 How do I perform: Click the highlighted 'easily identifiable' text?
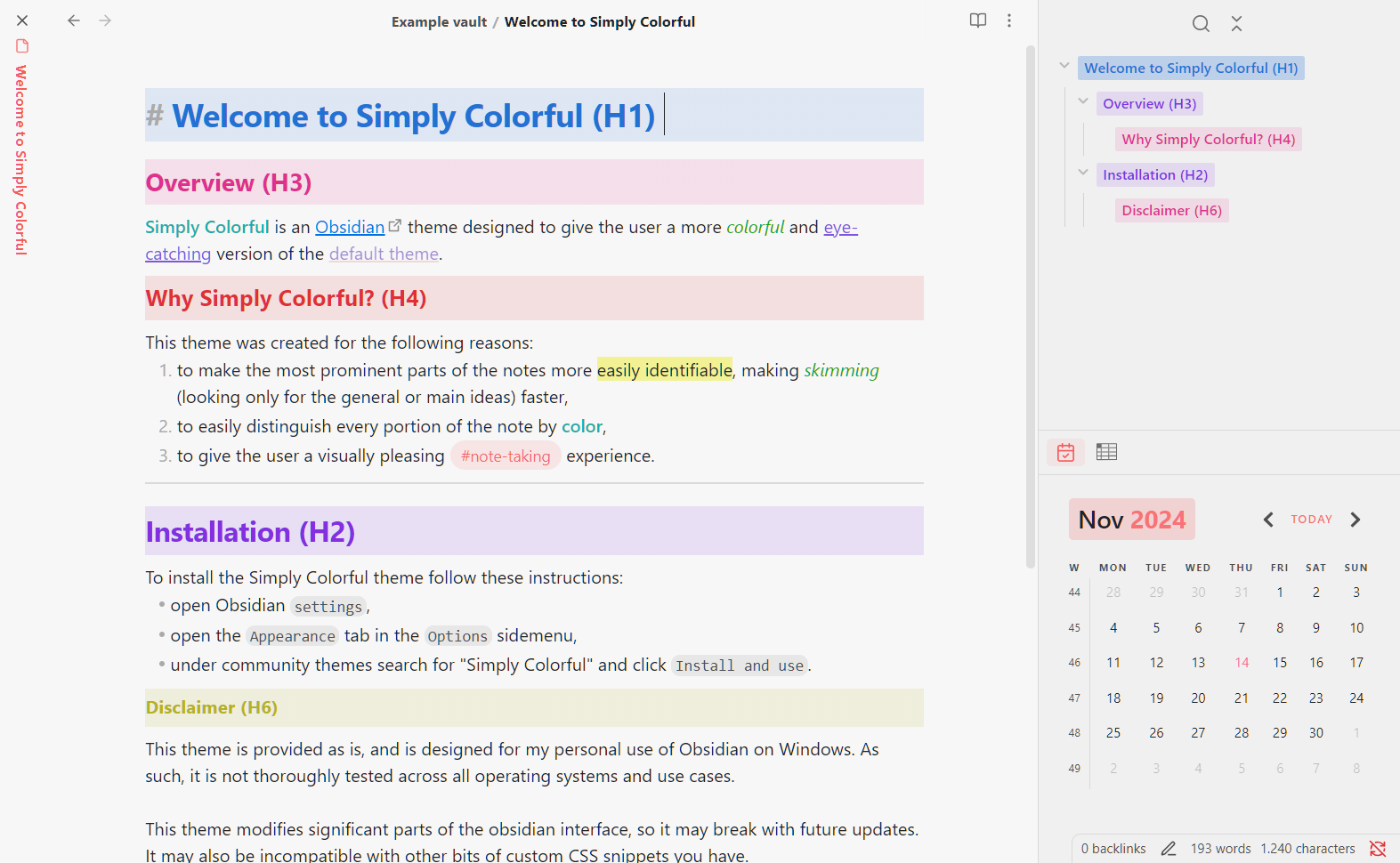[x=665, y=370]
